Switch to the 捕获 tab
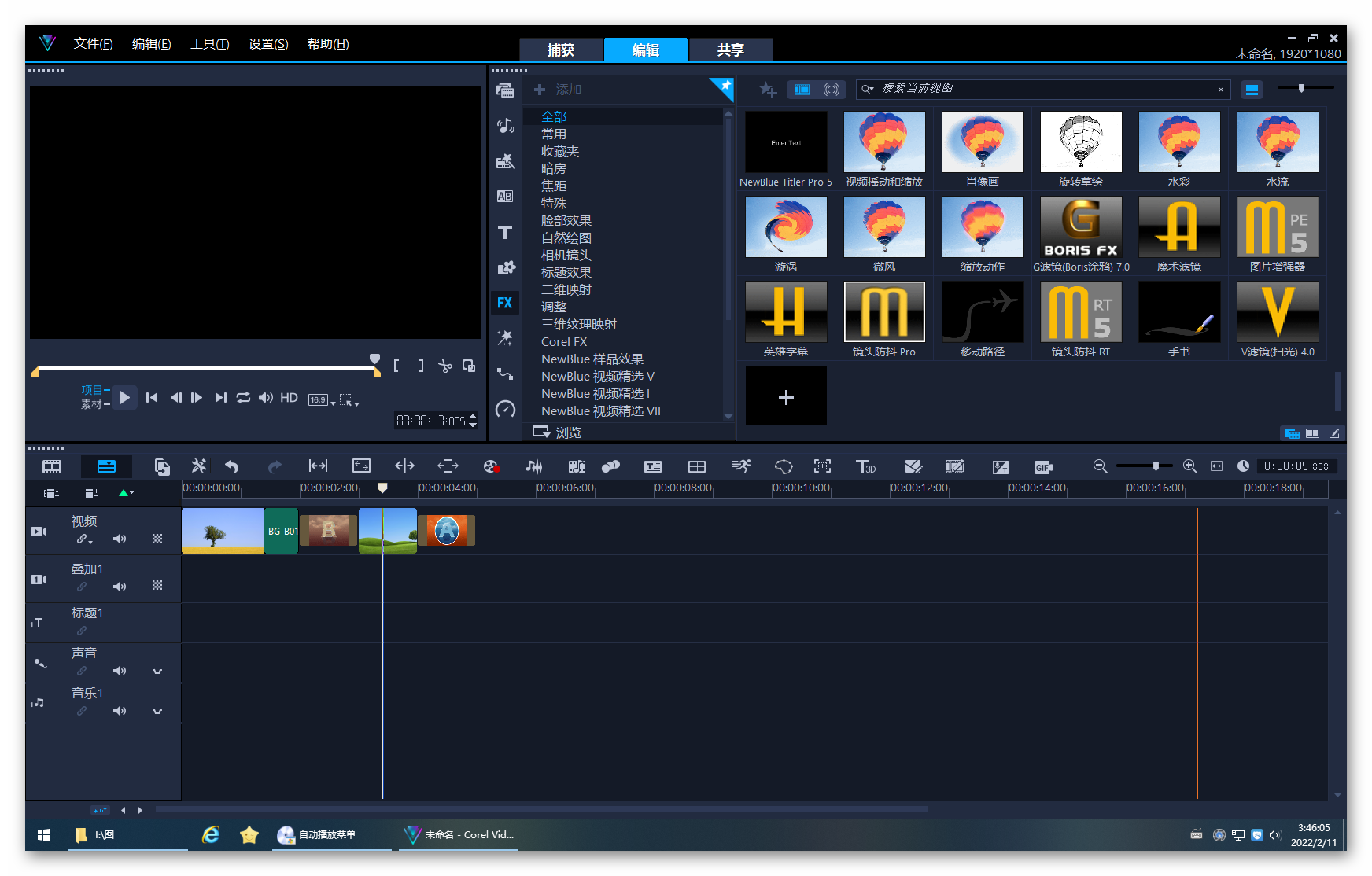This screenshot has width=1372, height=876. coord(561,50)
